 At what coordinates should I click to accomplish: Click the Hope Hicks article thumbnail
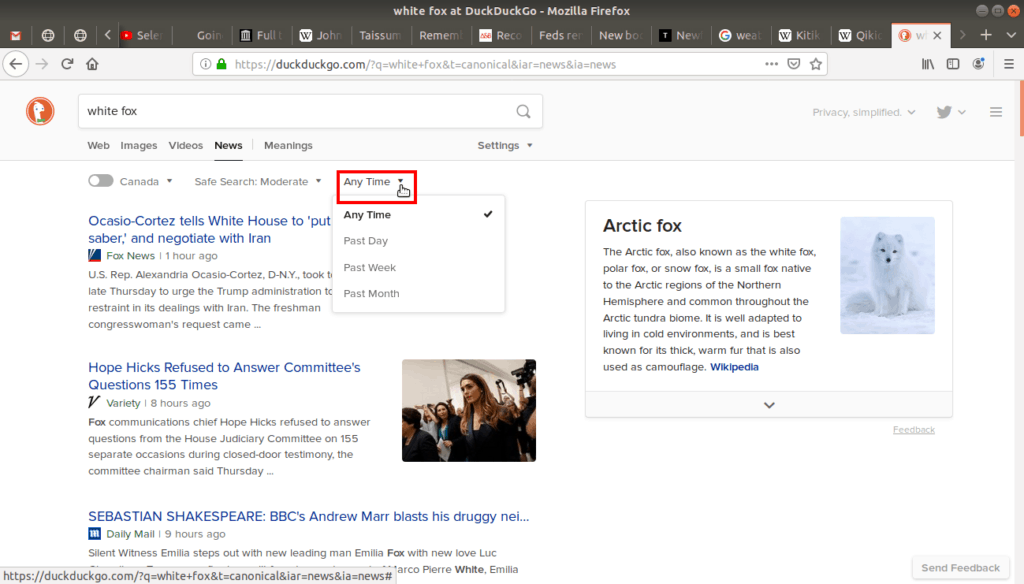(x=469, y=410)
